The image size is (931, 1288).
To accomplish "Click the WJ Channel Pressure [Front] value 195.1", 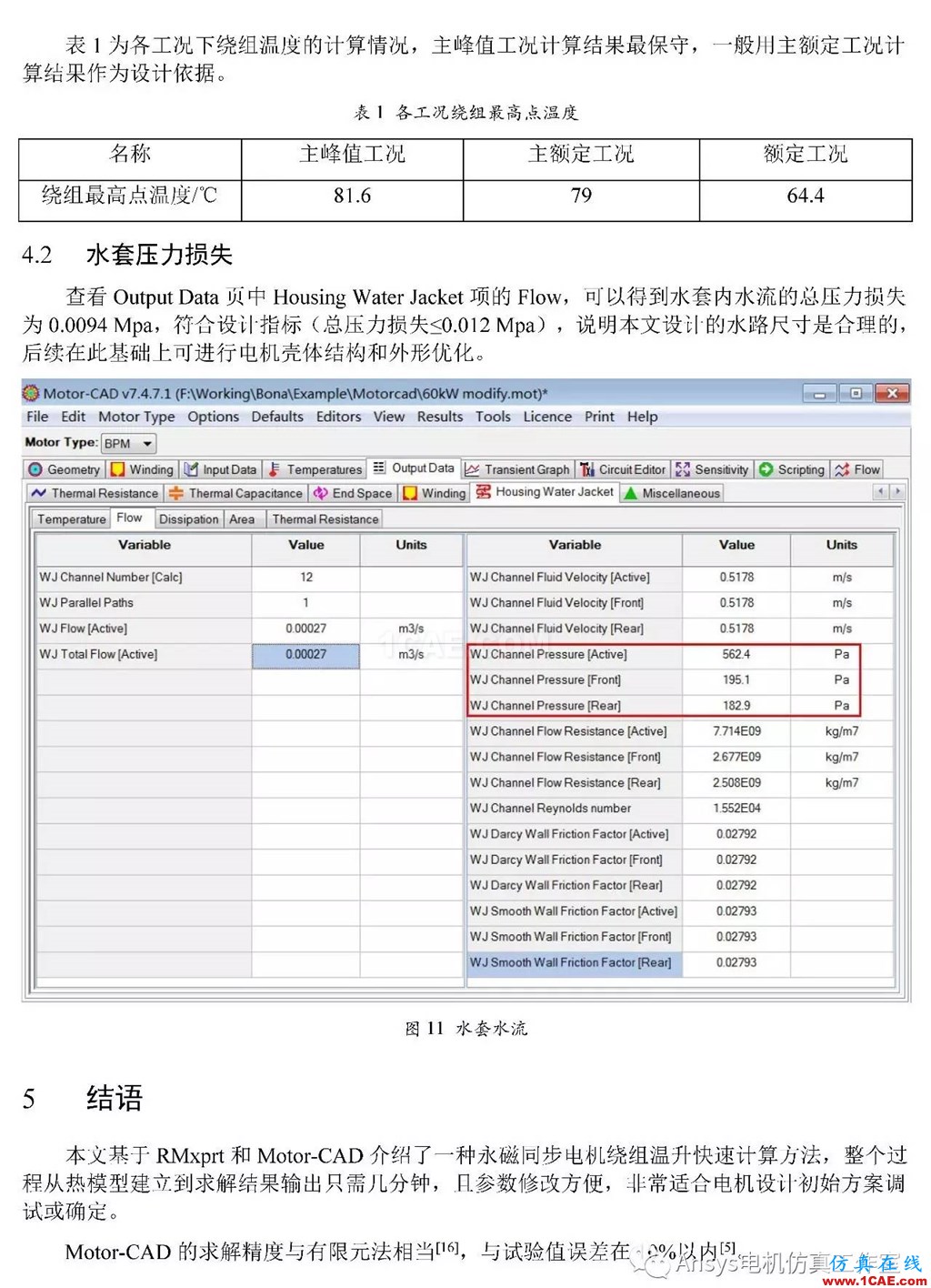I will (736, 679).
